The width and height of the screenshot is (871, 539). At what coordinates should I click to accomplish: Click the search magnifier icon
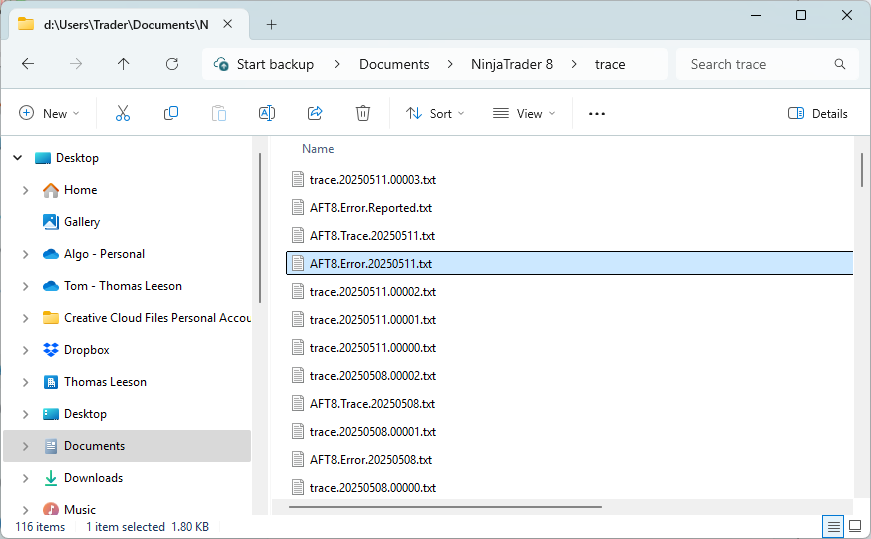tap(839, 64)
